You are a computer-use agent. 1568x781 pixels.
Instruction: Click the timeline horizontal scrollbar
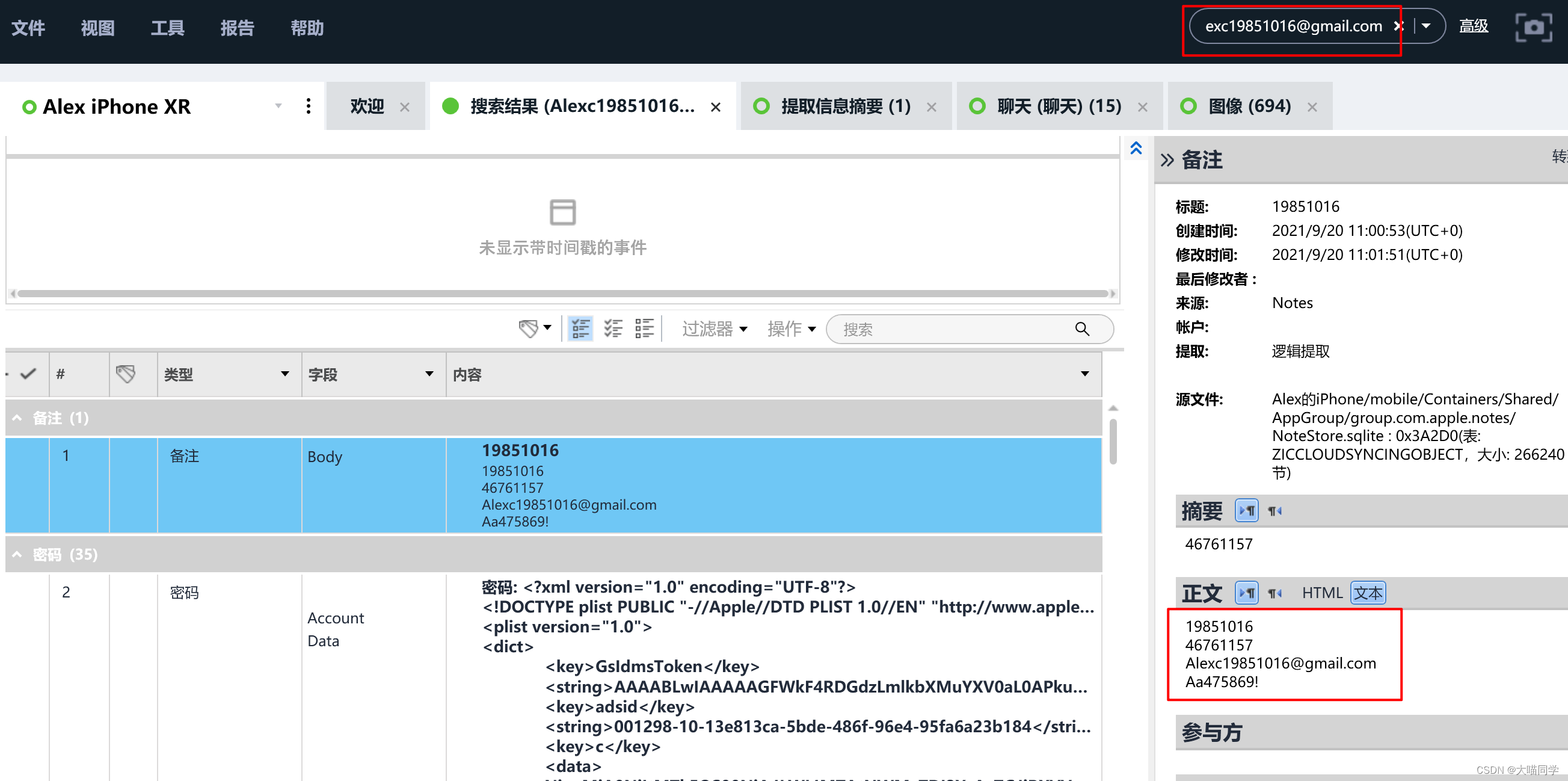point(562,294)
